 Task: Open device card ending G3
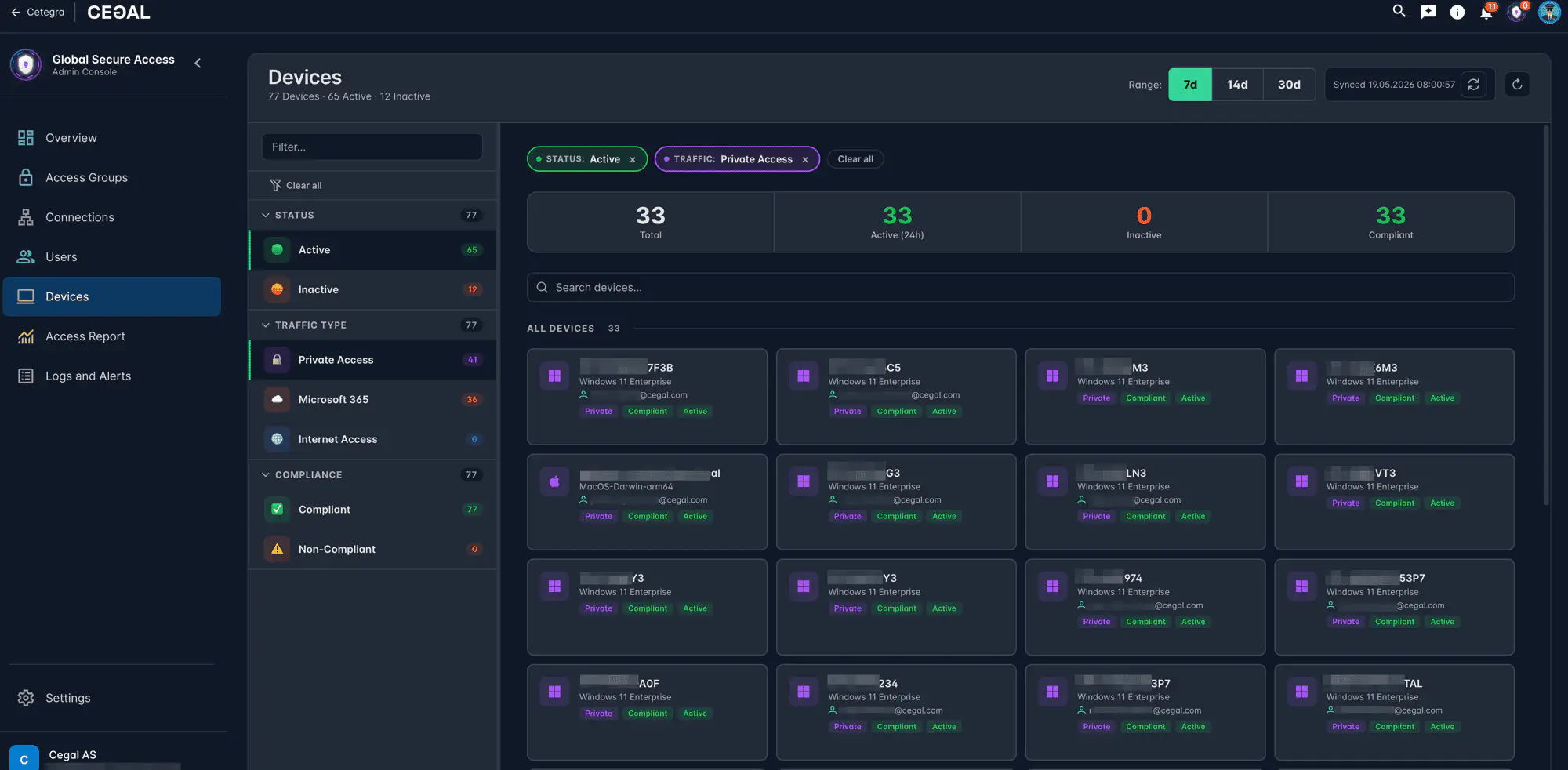click(x=896, y=502)
